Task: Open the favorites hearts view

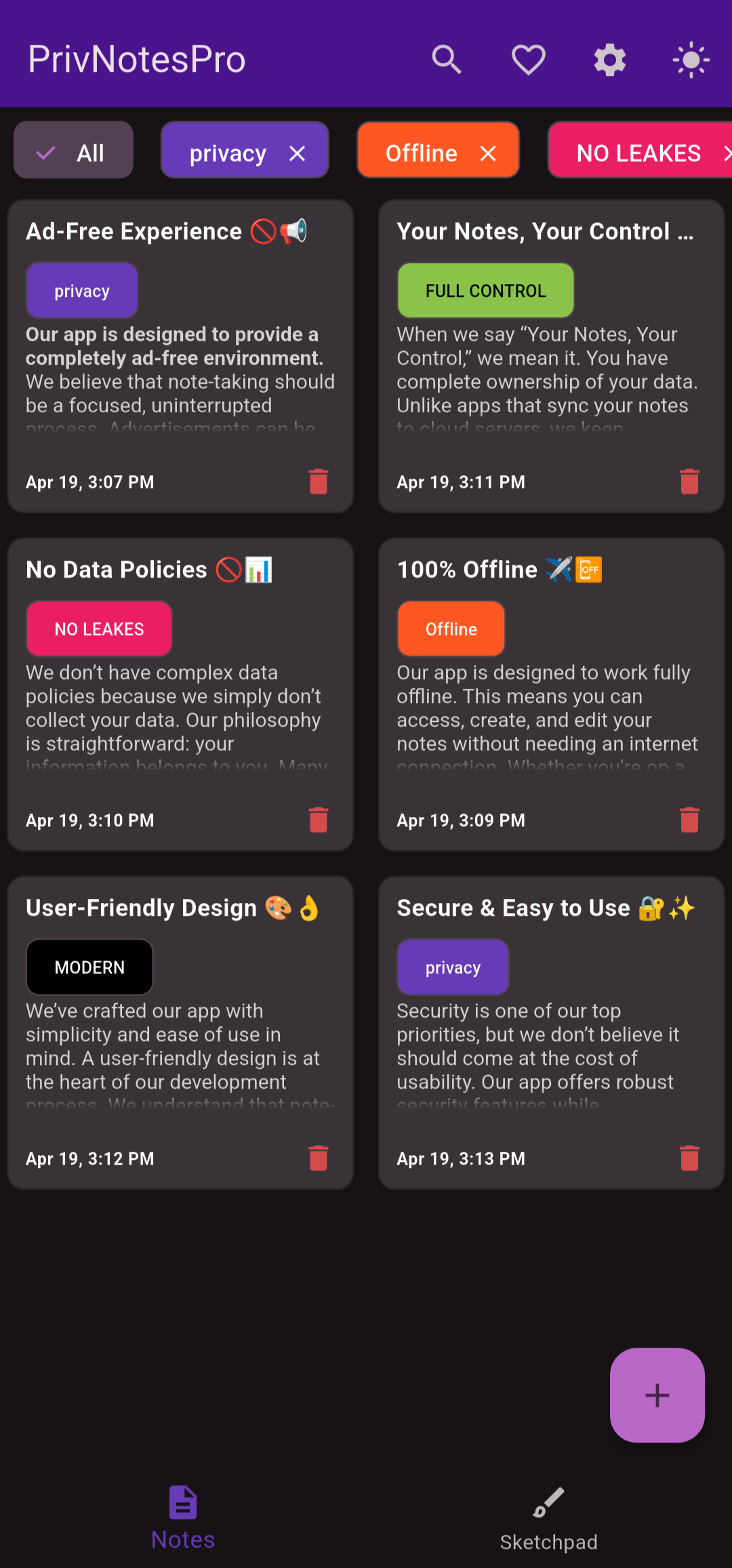Action: click(528, 60)
